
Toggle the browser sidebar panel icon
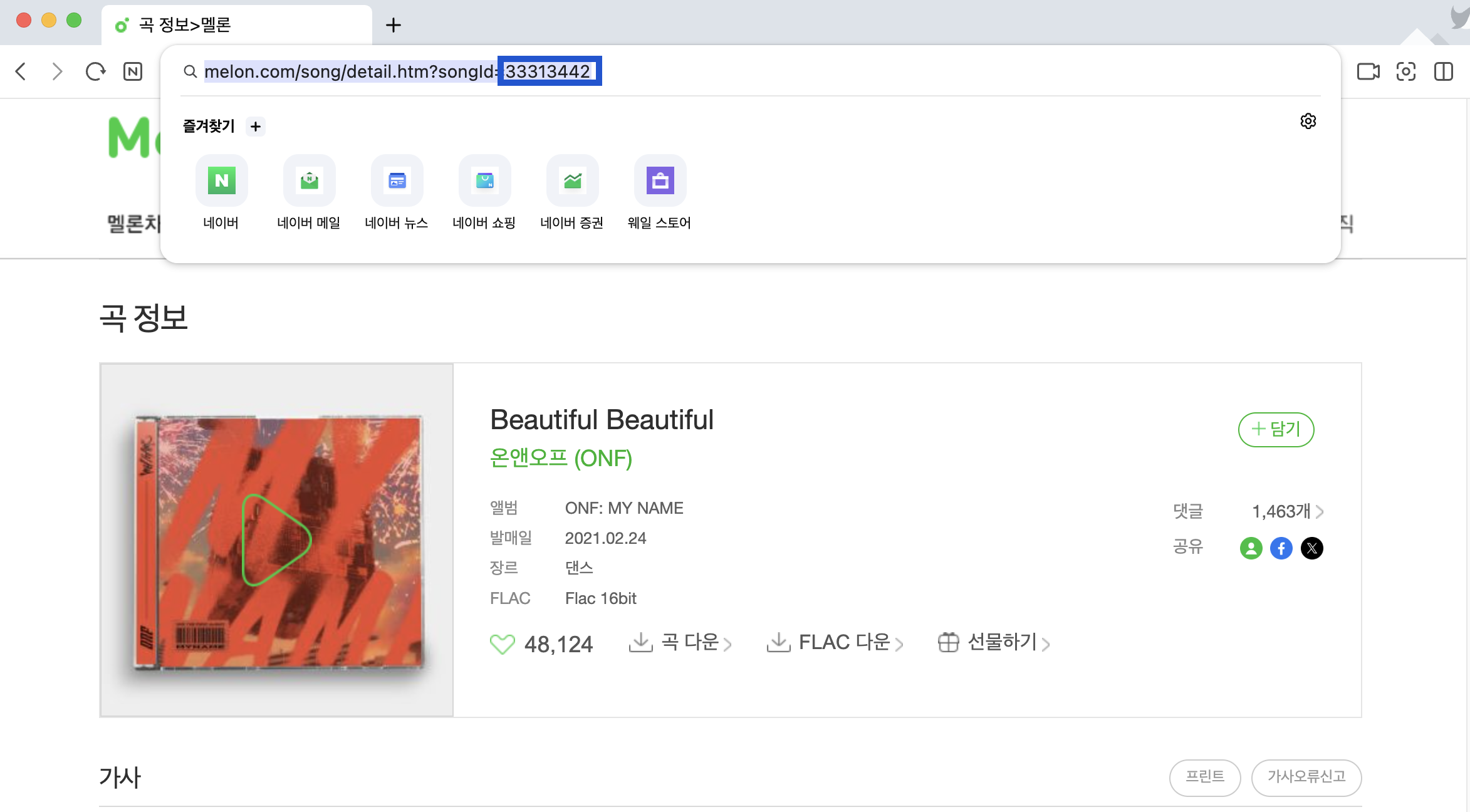click(1443, 71)
